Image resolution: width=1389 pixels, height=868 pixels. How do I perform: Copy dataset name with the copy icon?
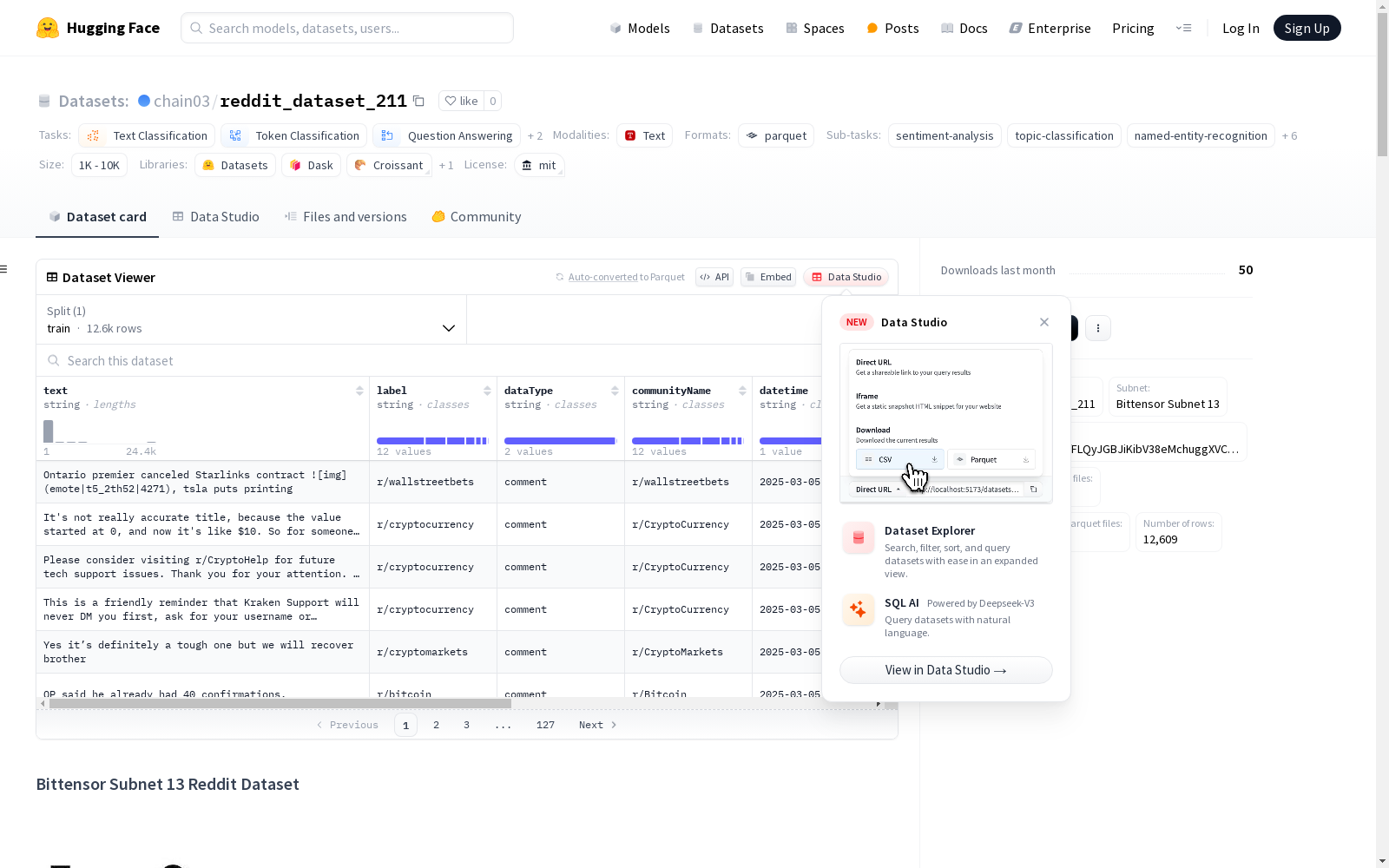pyautogui.click(x=418, y=101)
